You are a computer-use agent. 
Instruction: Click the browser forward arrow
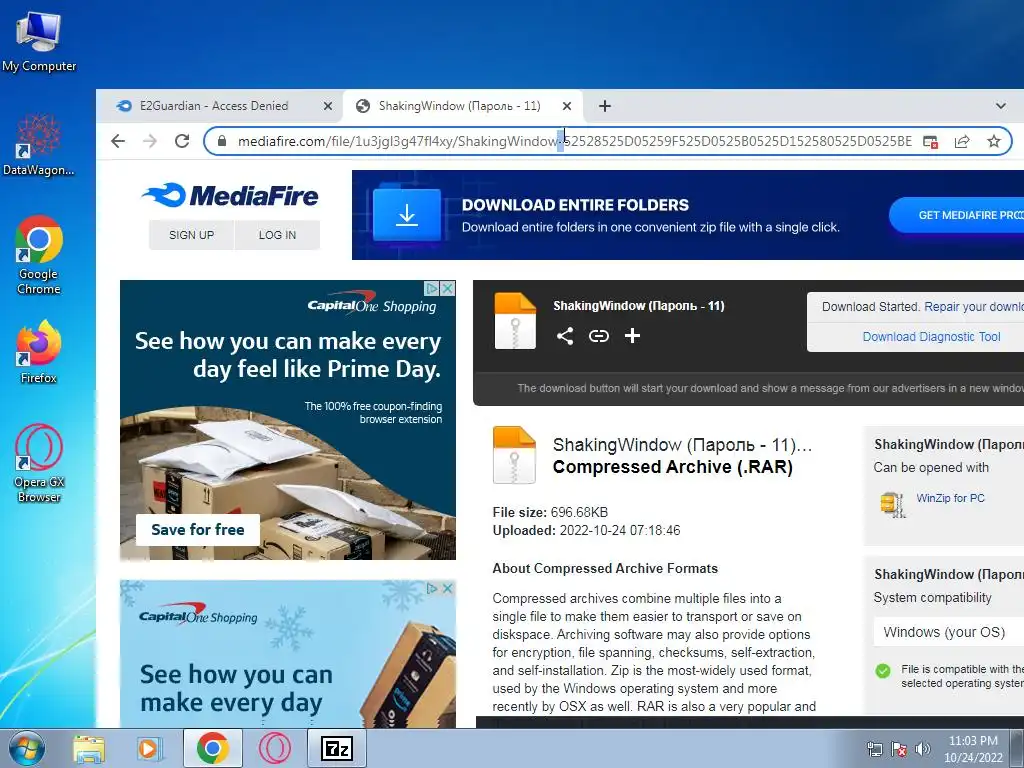click(x=150, y=141)
